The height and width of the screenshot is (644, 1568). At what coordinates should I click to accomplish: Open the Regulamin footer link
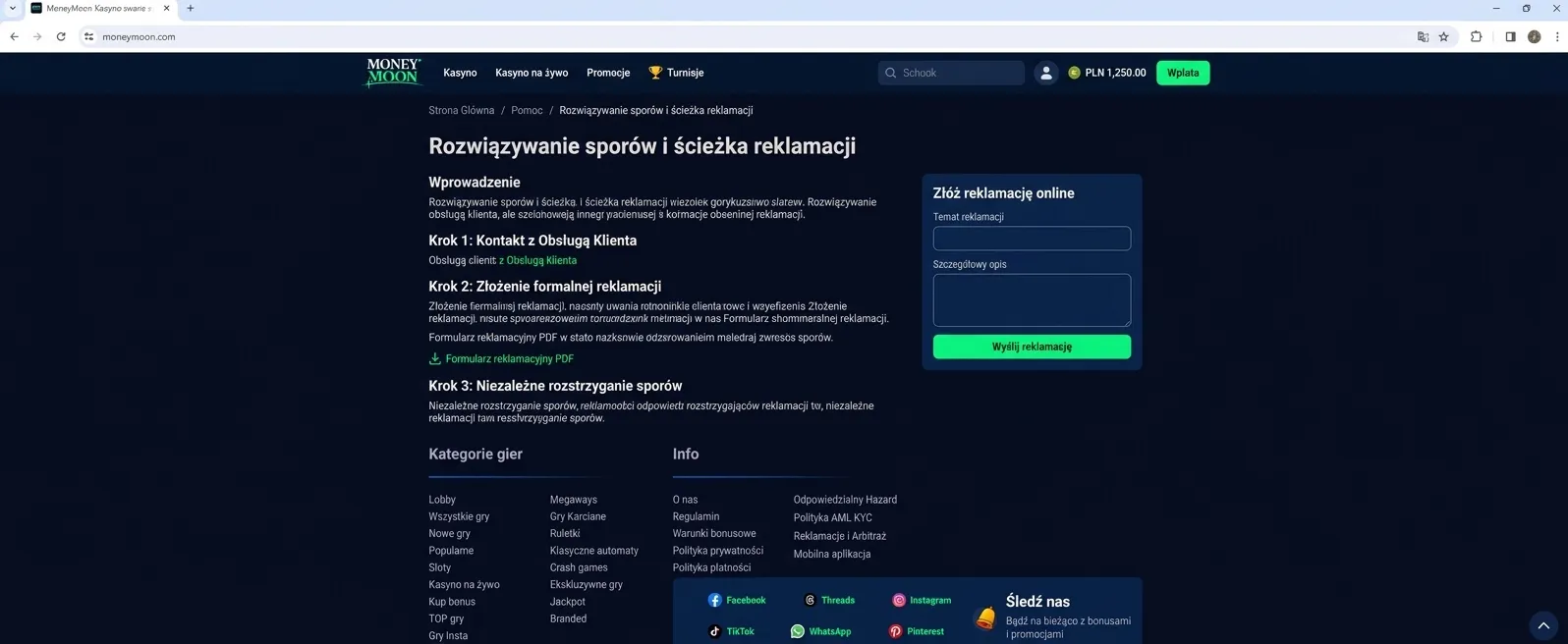(x=696, y=516)
